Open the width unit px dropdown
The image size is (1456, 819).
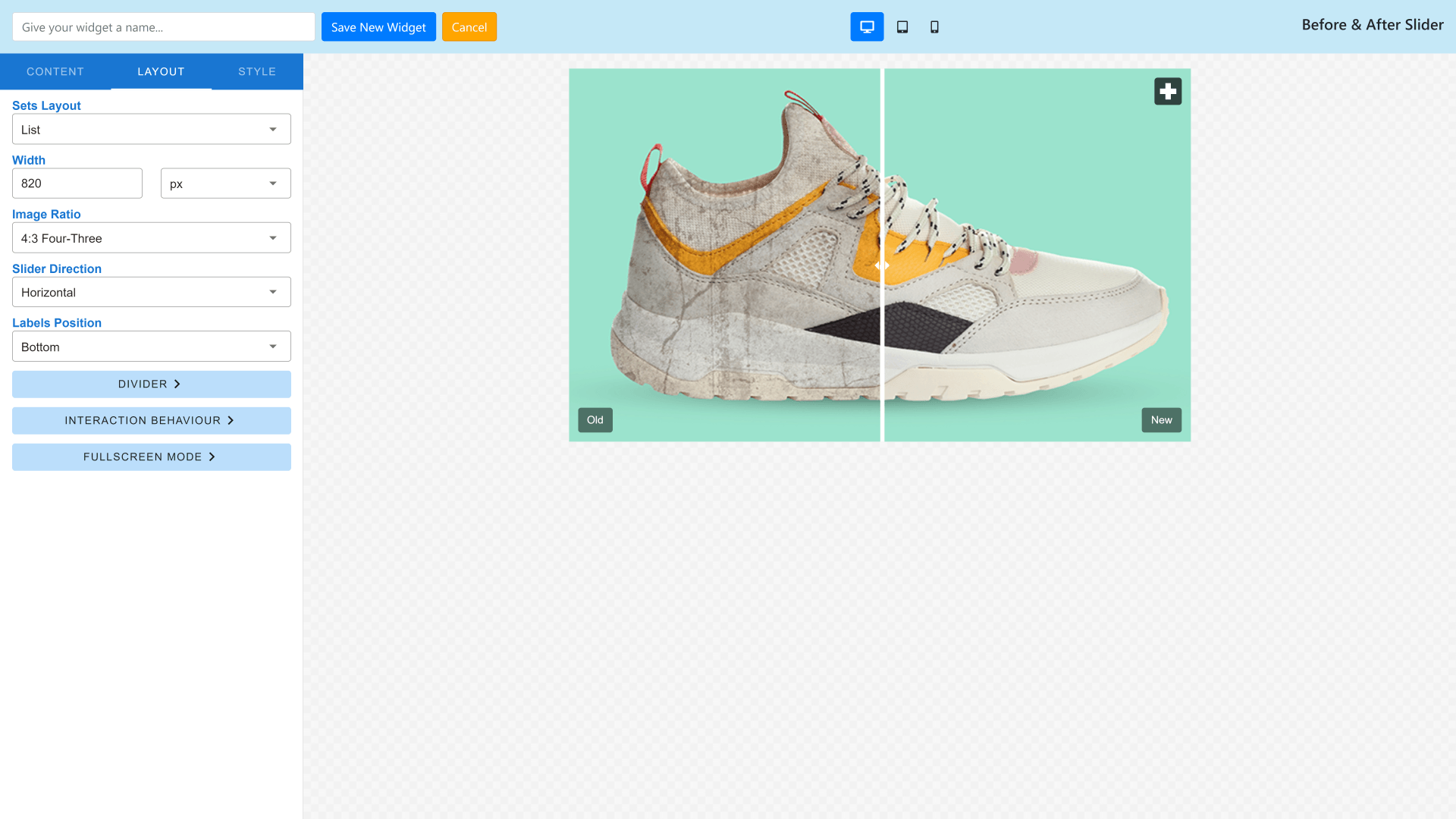[x=225, y=184]
